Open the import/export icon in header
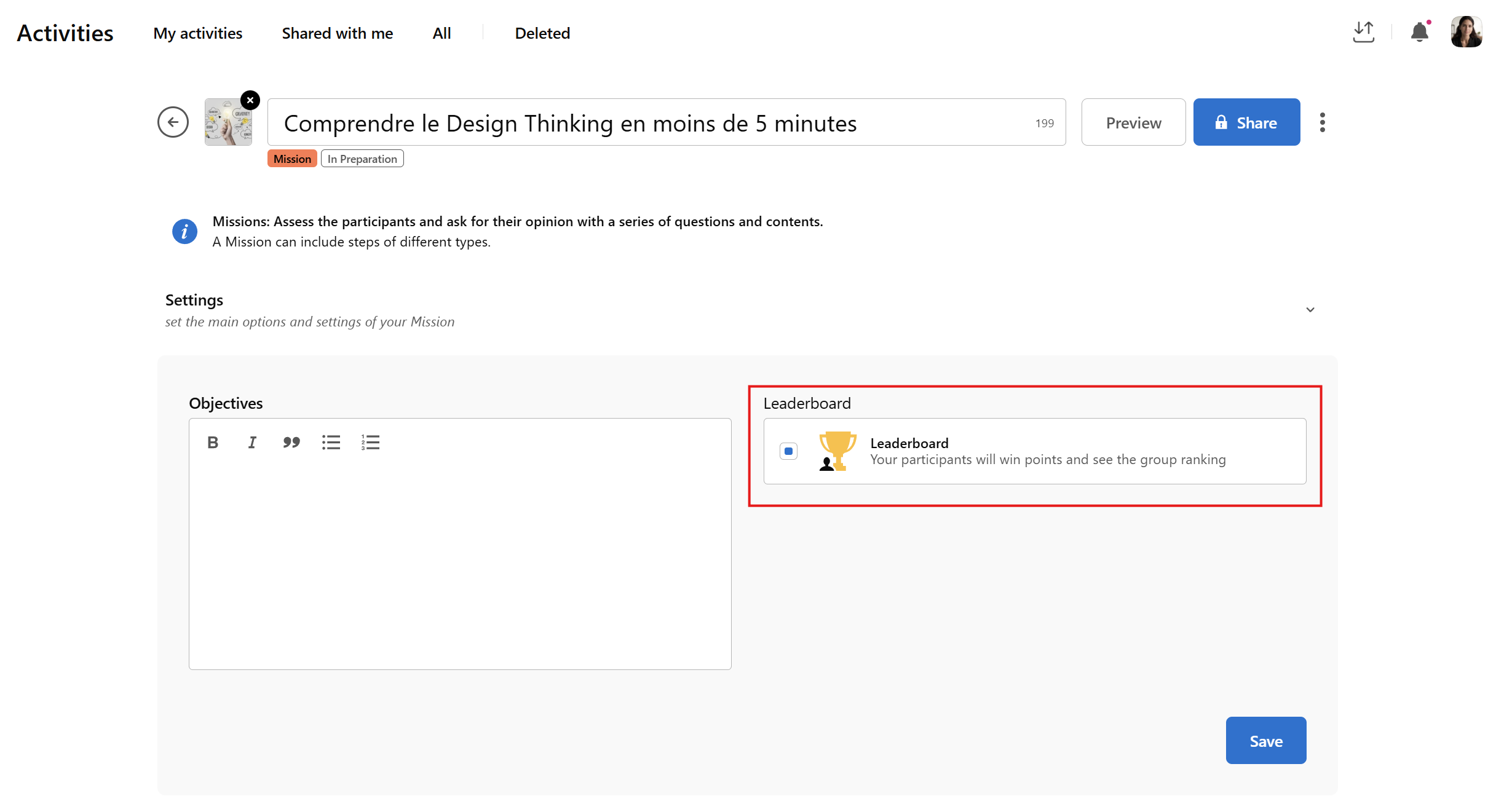This screenshot has height=812, width=1488. pyautogui.click(x=1363, y=32)
